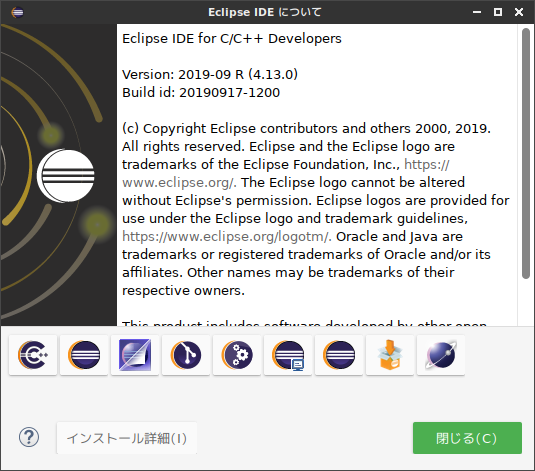Open the https://www.eclipse.org/logotm/ link

[x=227, y=237]
